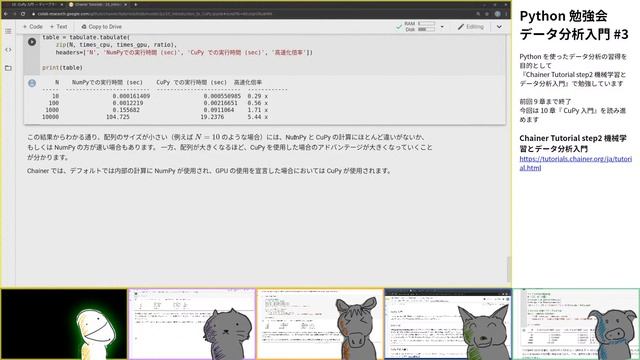Image resolution: width=640 pixels, height=360 pixels.
Task: Go back in the browser
Action: [x=6, y=13]
